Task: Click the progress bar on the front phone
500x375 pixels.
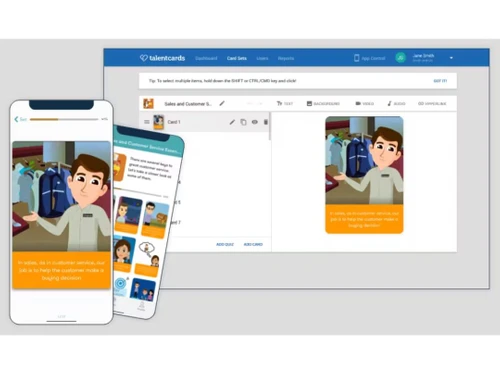Action: tap(64, 119)
